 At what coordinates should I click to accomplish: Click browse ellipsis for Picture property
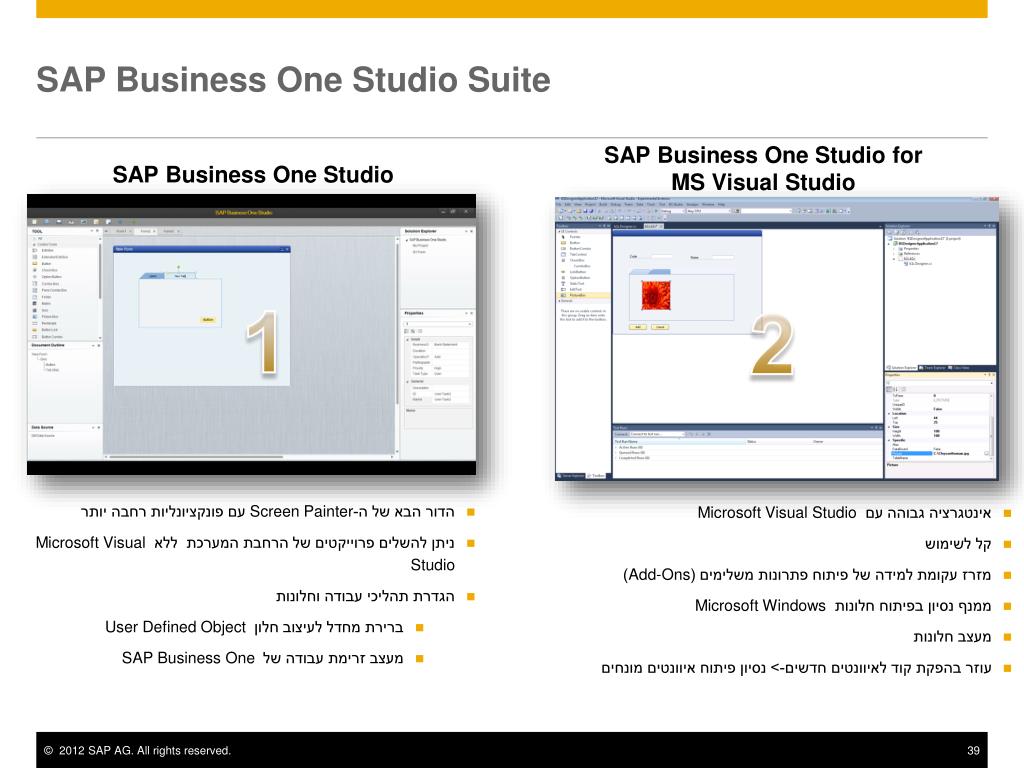coord(986,453)
